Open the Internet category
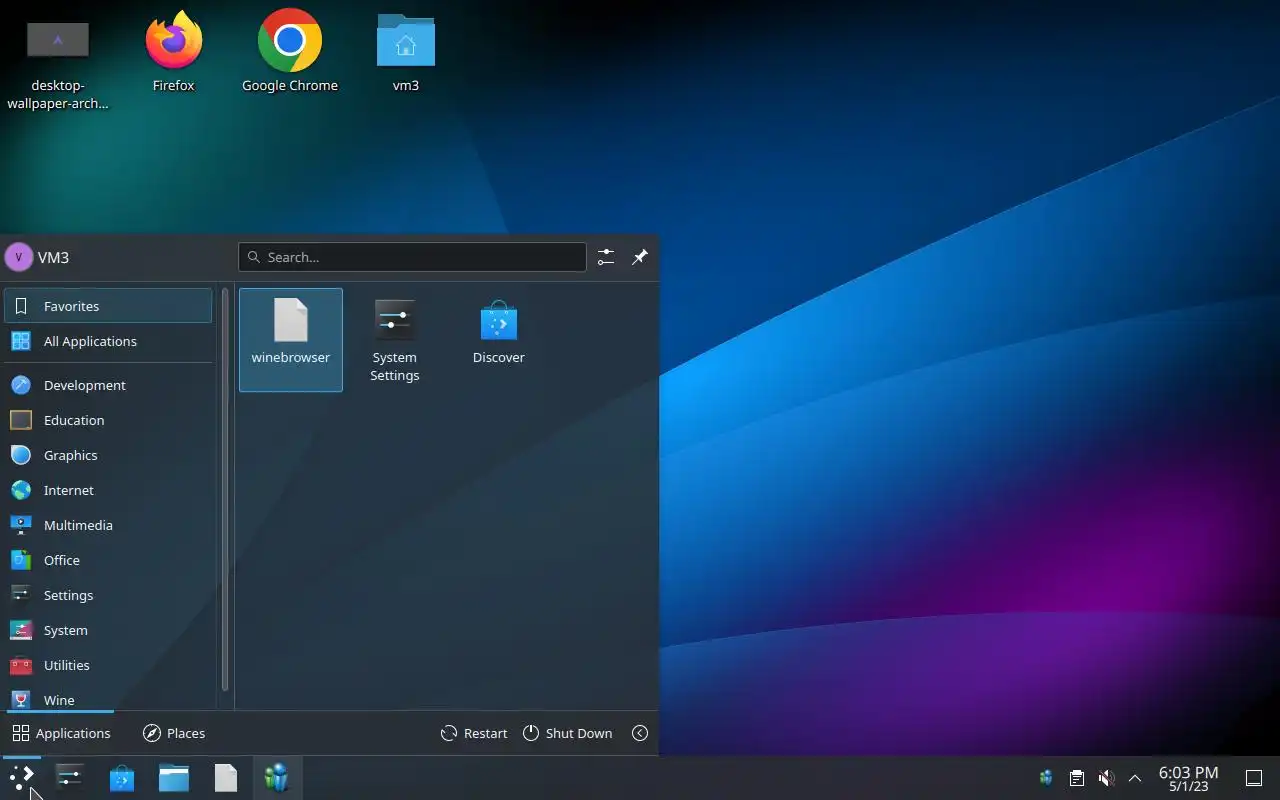This screenshot has width=1280, height=800. coord(108,490)
